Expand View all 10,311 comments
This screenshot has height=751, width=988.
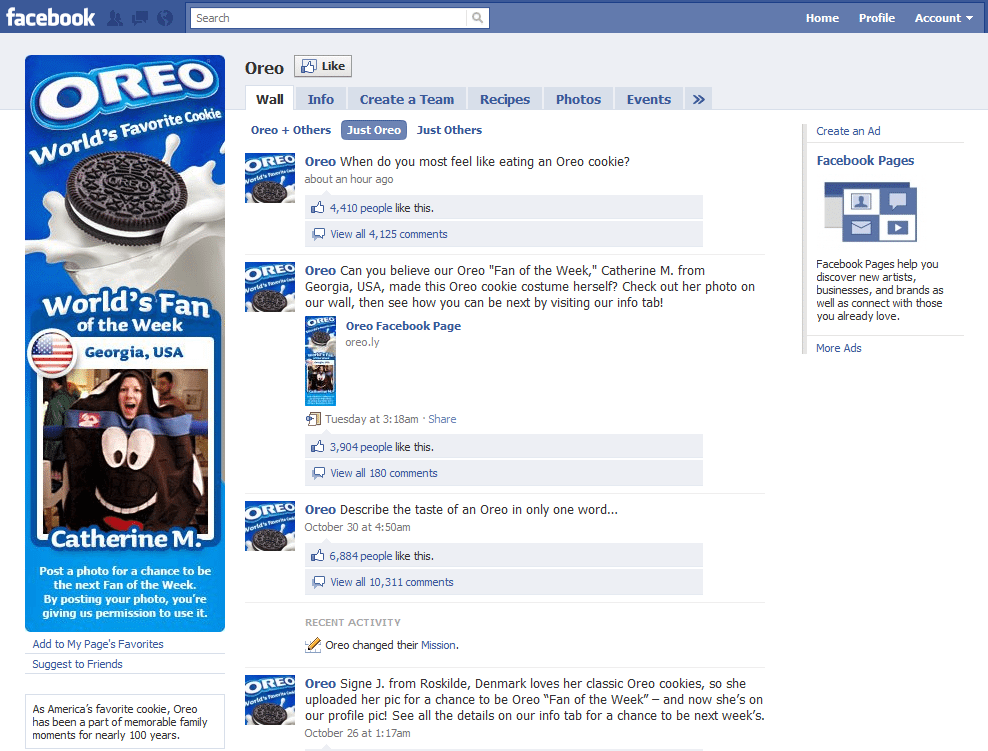pos(391,582)
